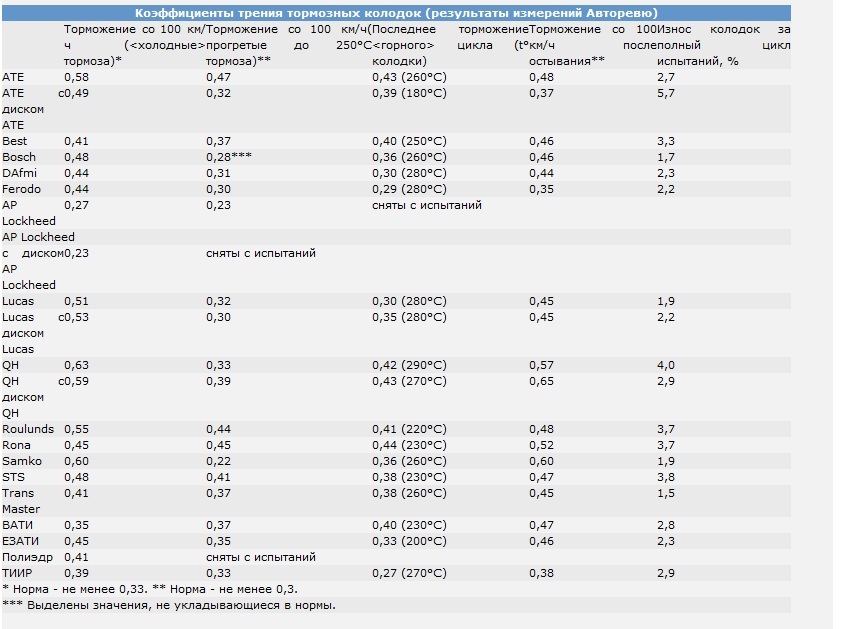The width and height of the screenshot is (843, 629).
Task: Click the ВАТИ row label
Action: click(18, 525)
